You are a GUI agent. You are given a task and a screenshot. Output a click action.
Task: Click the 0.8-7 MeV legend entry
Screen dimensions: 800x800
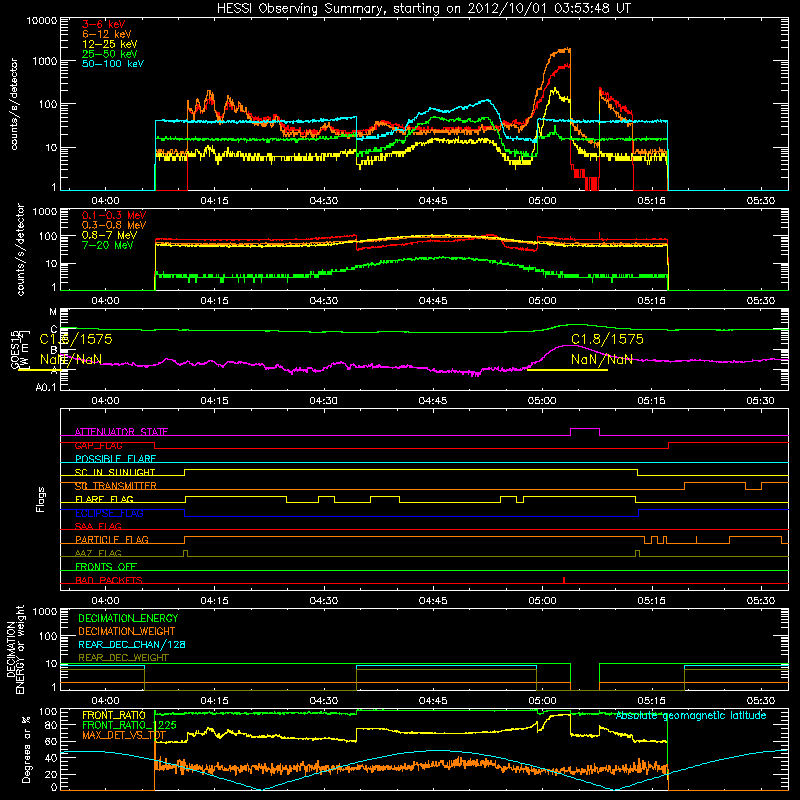(110, 235)
